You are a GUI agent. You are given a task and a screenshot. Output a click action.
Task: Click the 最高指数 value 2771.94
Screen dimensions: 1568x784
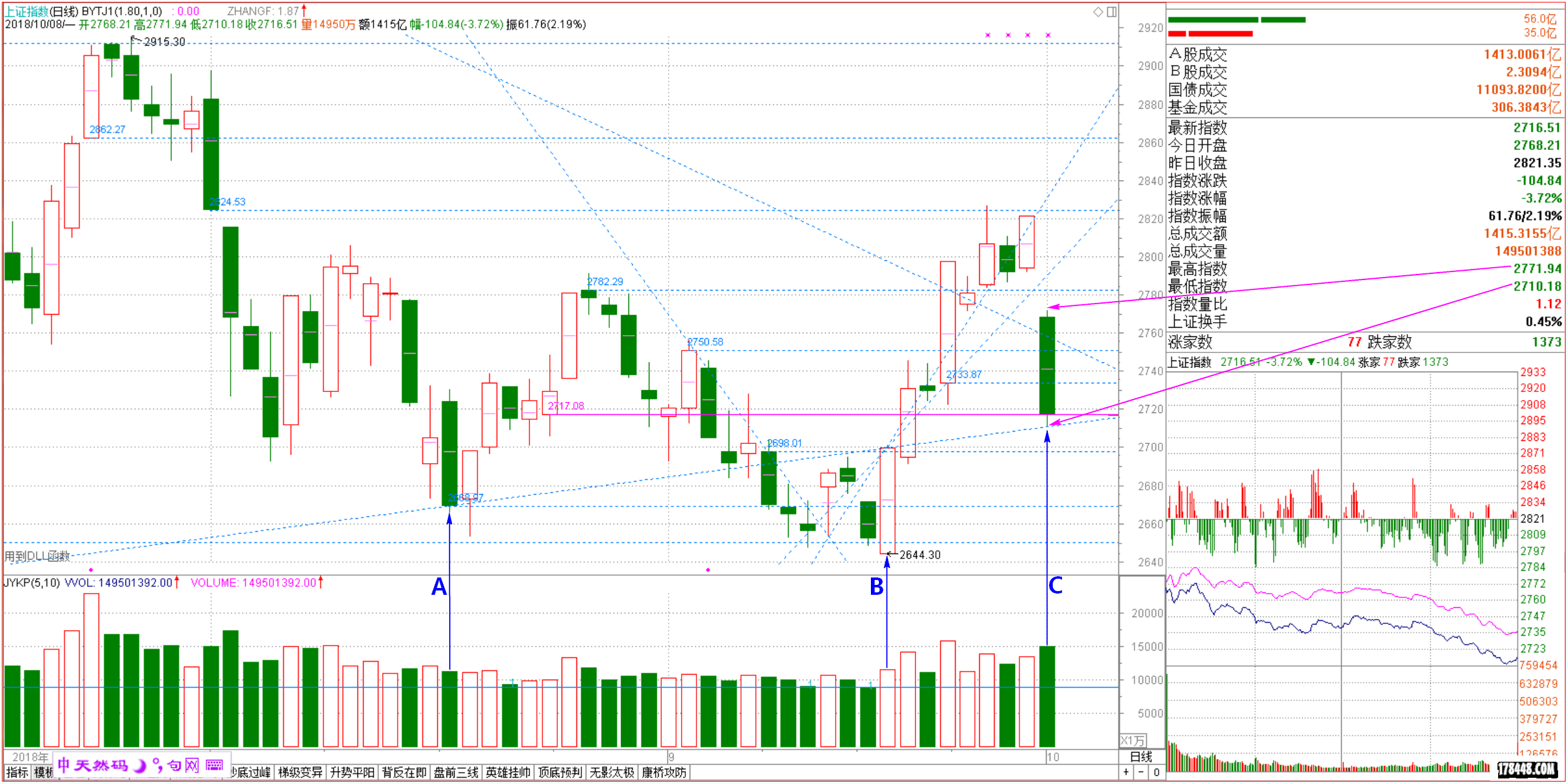(1537, 268)
